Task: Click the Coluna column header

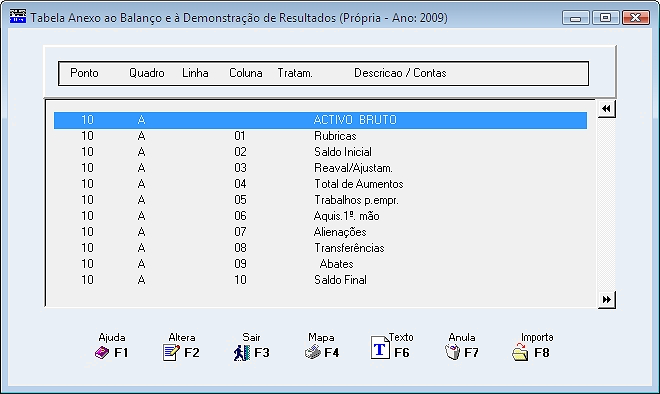Action: 246,73
